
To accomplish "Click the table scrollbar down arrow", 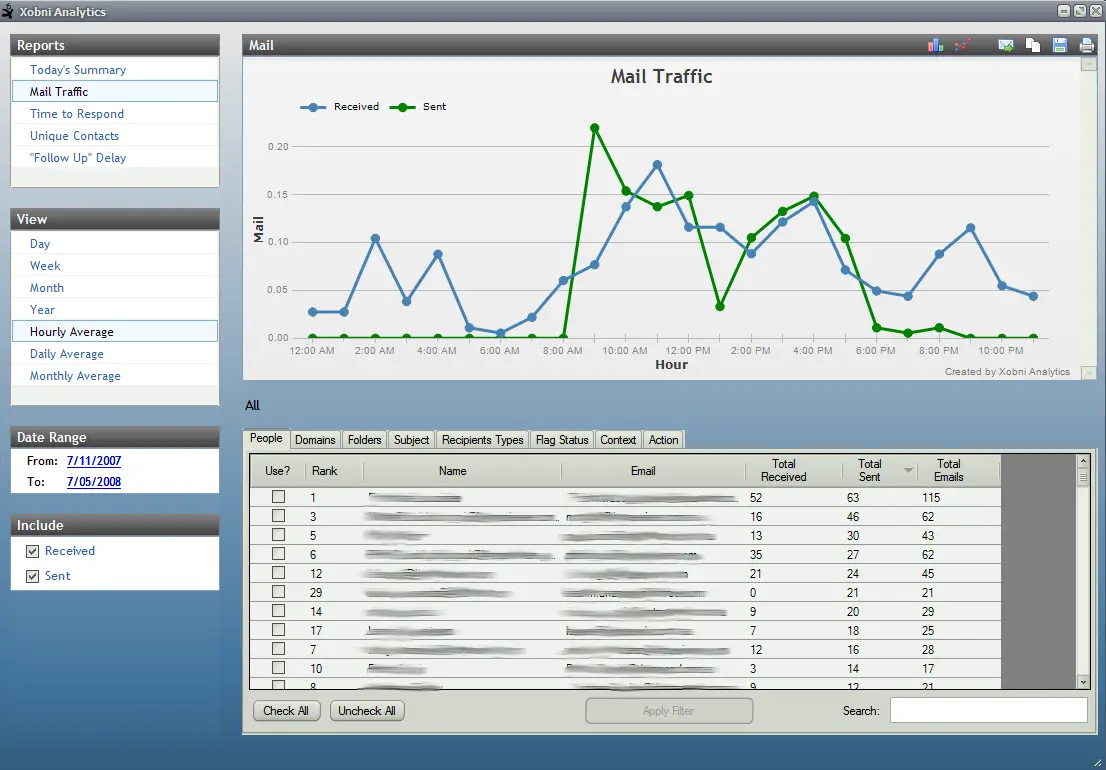I will (x=1083, y=683).
